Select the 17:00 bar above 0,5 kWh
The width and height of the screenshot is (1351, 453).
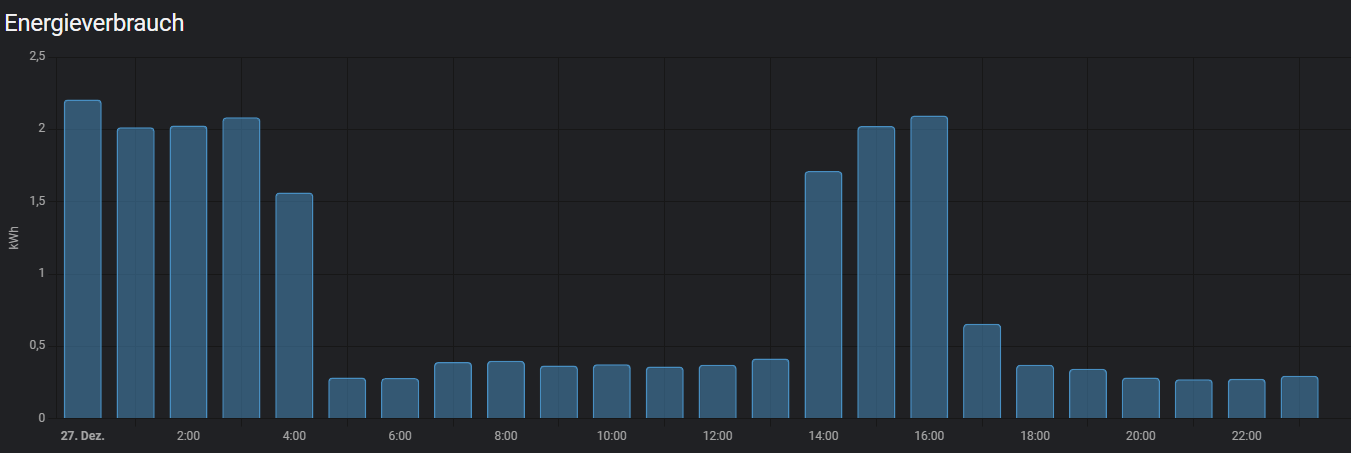pos(982,371)
